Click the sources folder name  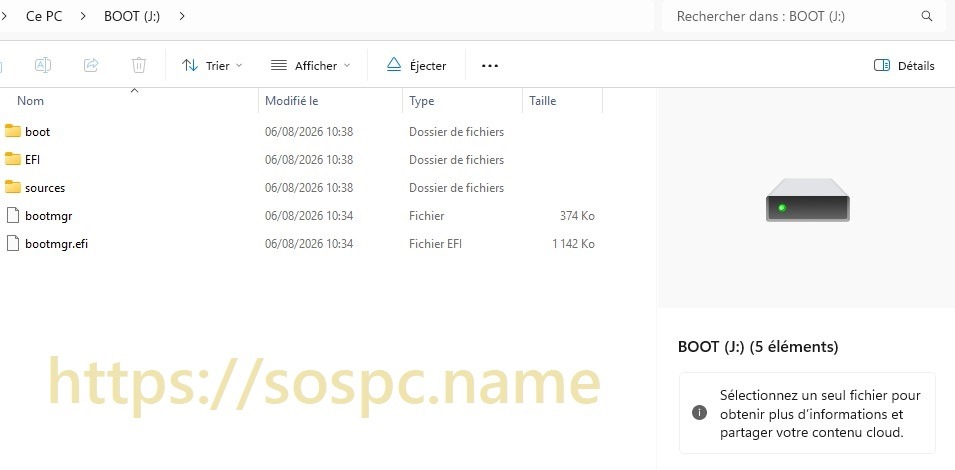[x=45, y=188]
